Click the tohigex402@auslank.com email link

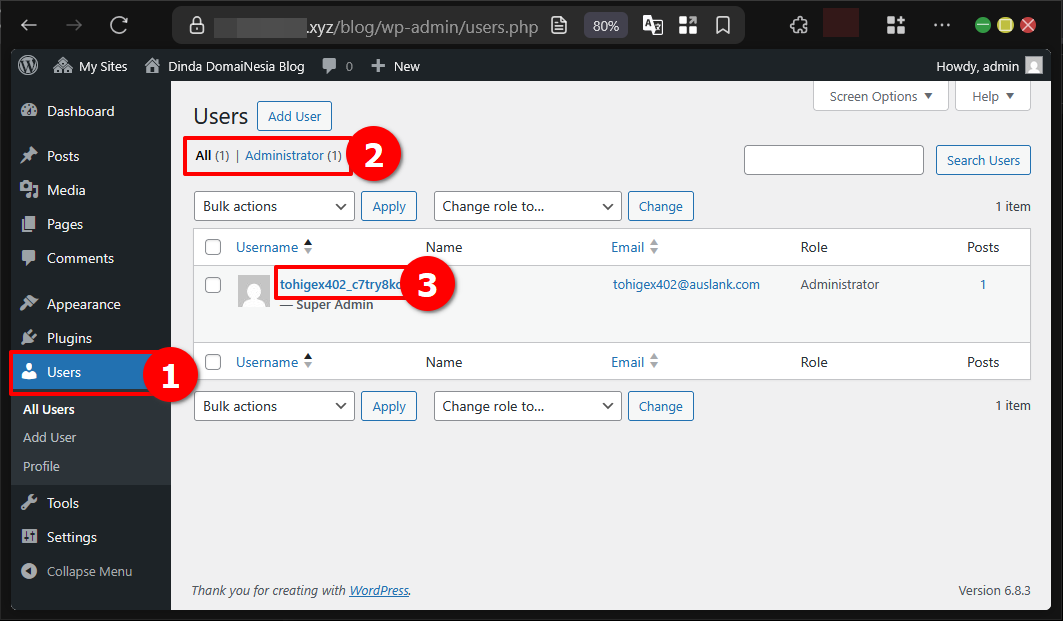coord(686,284)
